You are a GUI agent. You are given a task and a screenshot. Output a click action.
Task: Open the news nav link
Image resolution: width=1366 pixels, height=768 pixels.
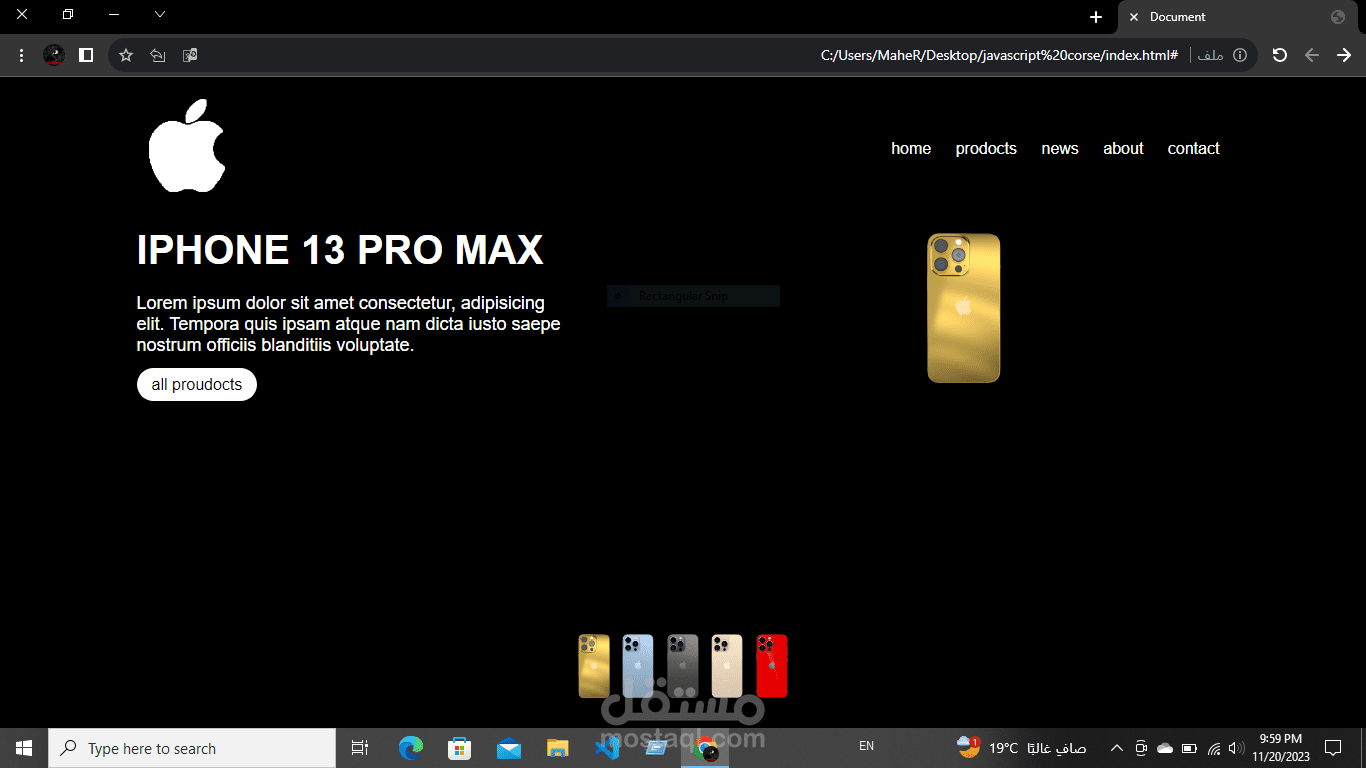[1060, 149]
